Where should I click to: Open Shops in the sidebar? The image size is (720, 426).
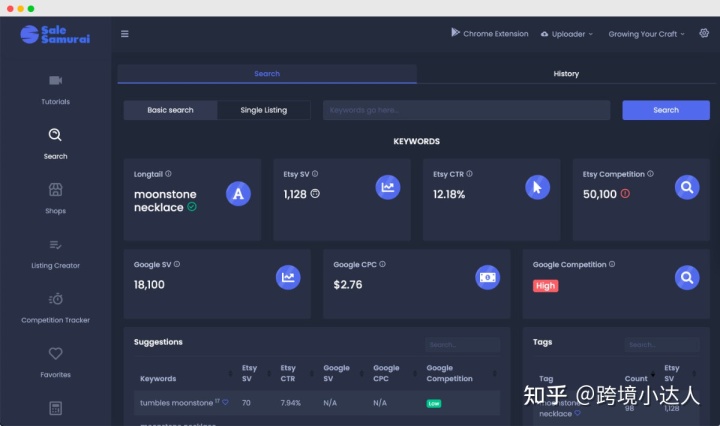coord(56,199)
